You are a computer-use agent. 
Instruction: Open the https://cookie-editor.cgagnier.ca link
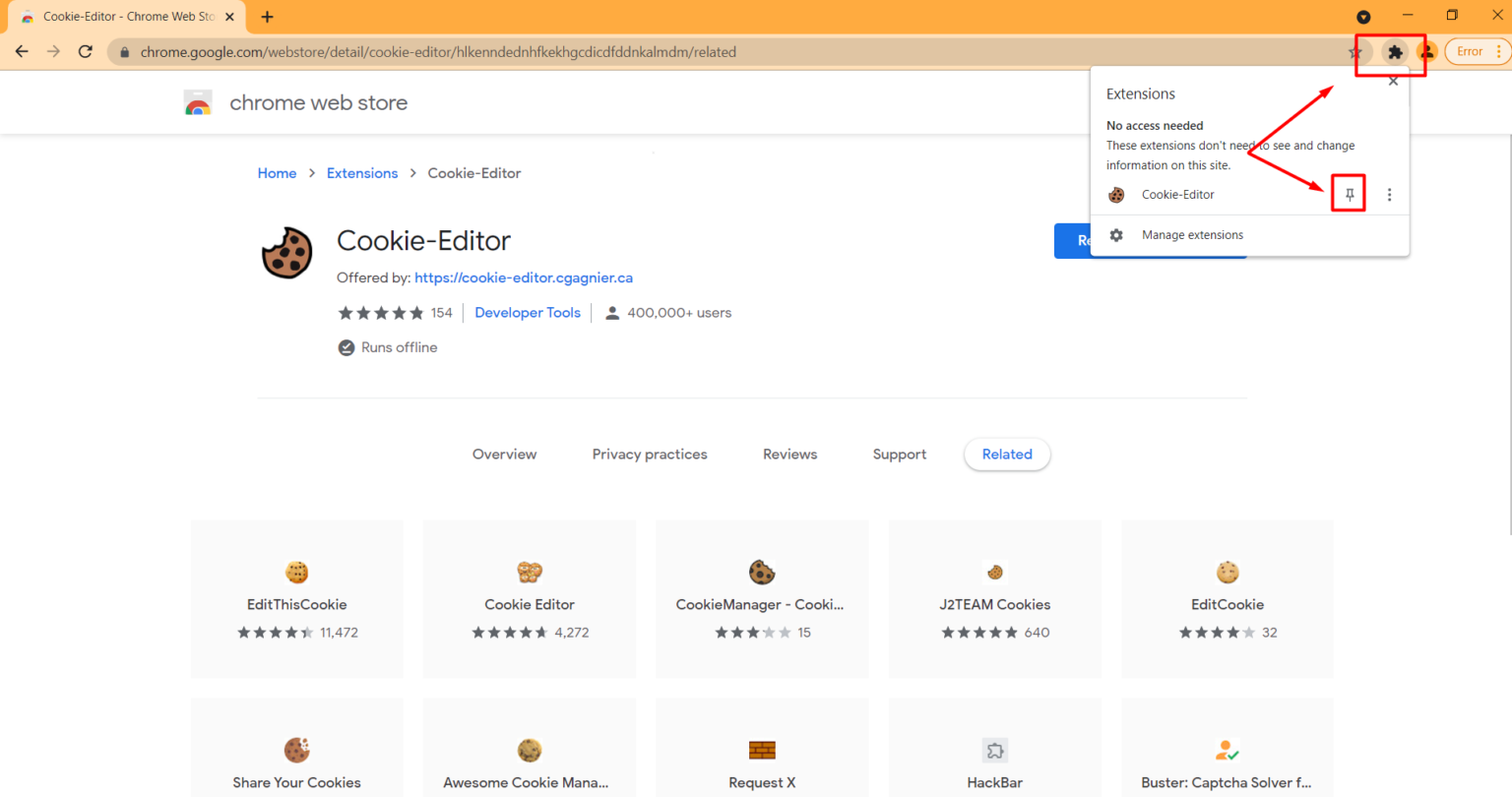point(523,277)
